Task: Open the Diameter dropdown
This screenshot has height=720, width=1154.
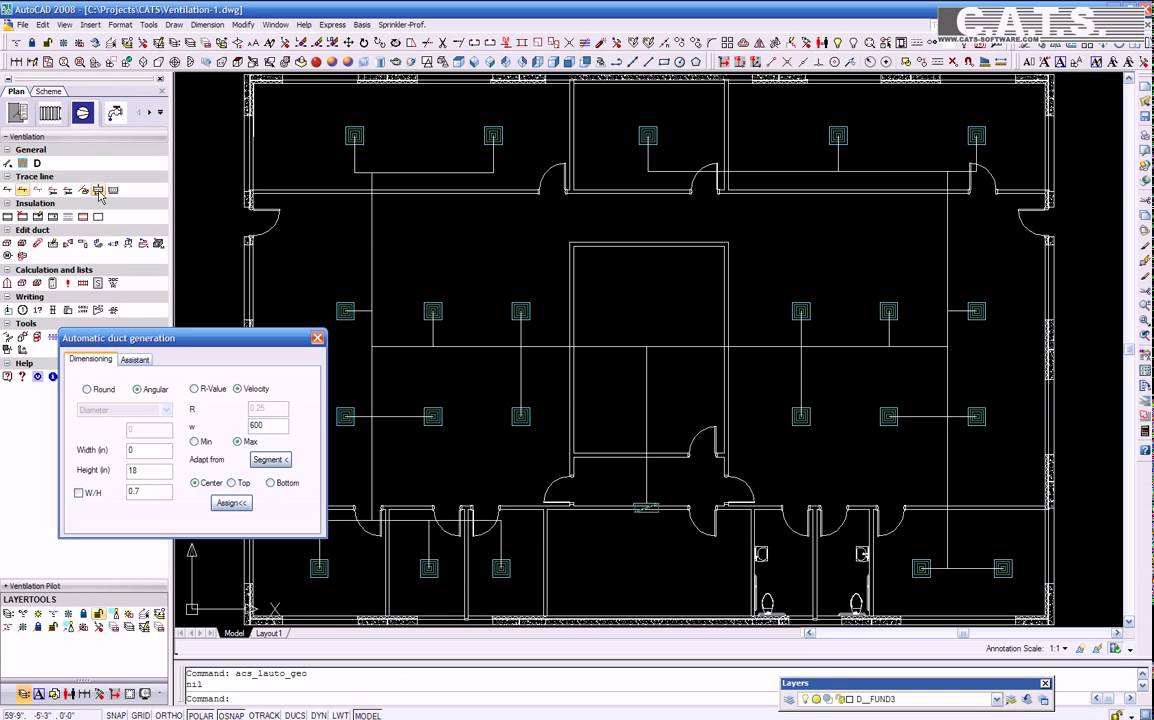Action: click(x=124, y=410)
